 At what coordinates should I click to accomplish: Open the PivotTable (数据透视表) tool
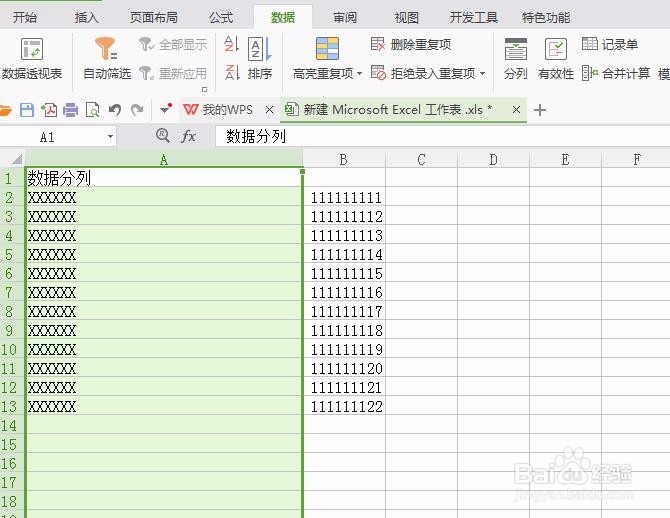(x=32, y=59)
